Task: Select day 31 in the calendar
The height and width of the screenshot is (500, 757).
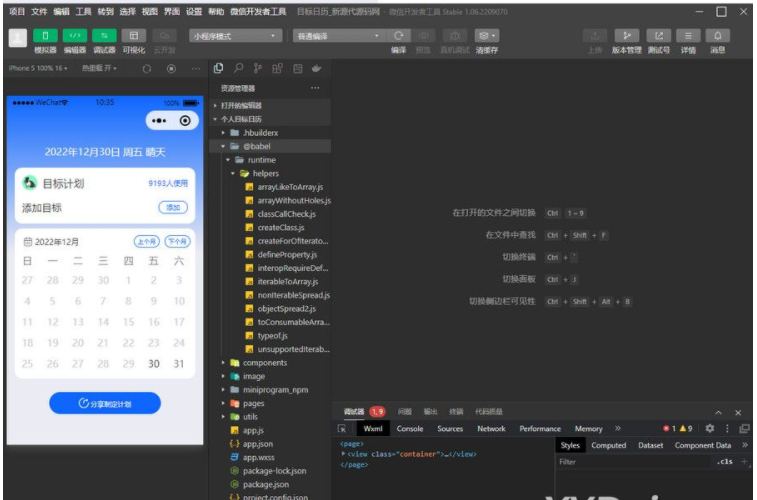Action: point(179,364)
